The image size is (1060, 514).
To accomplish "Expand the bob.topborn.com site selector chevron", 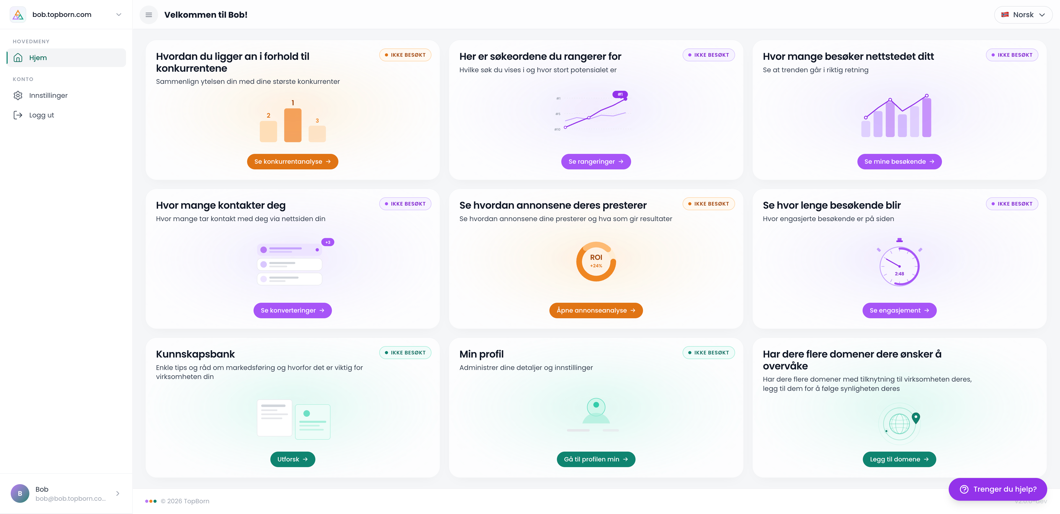I will coord(119,15).
